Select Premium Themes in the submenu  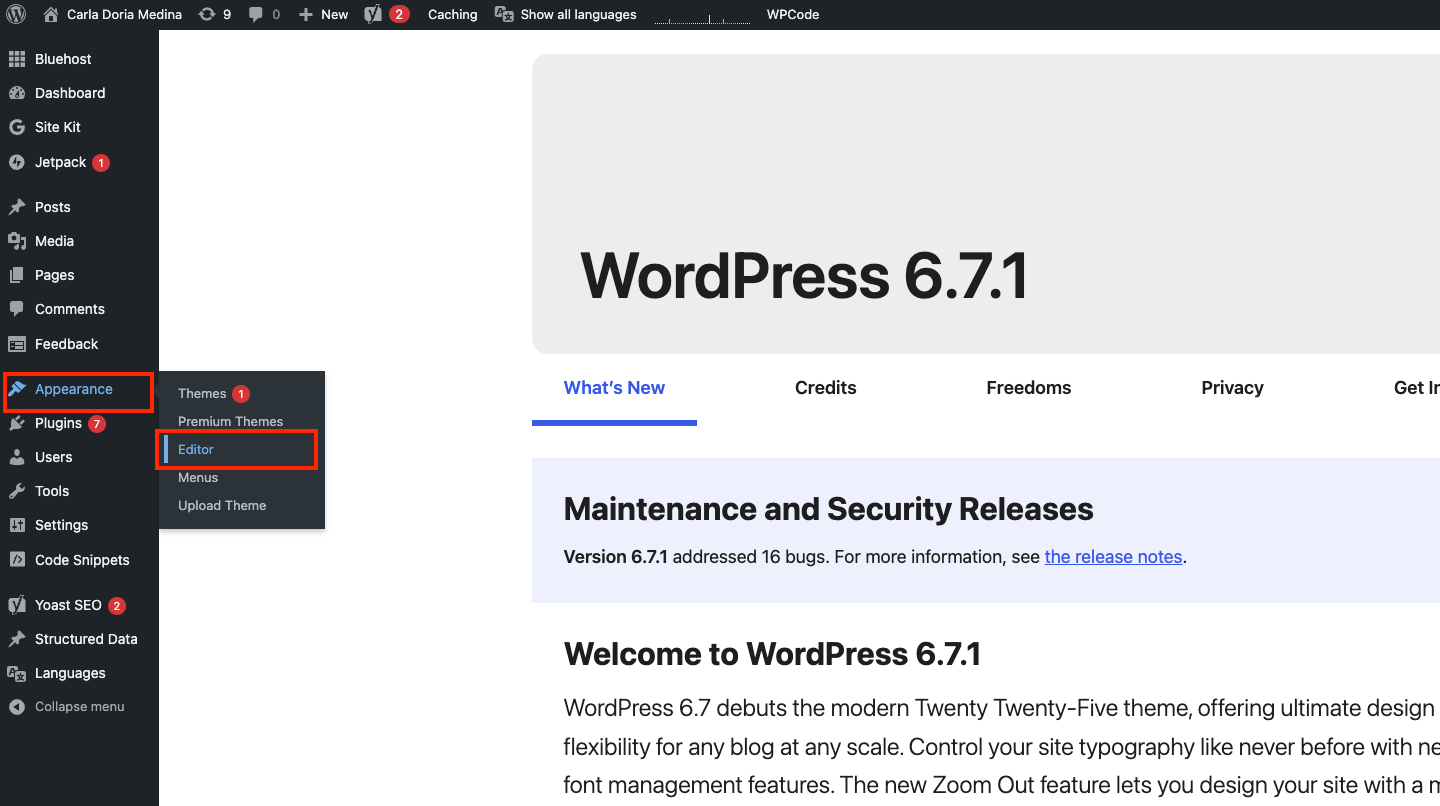(230, 421)
